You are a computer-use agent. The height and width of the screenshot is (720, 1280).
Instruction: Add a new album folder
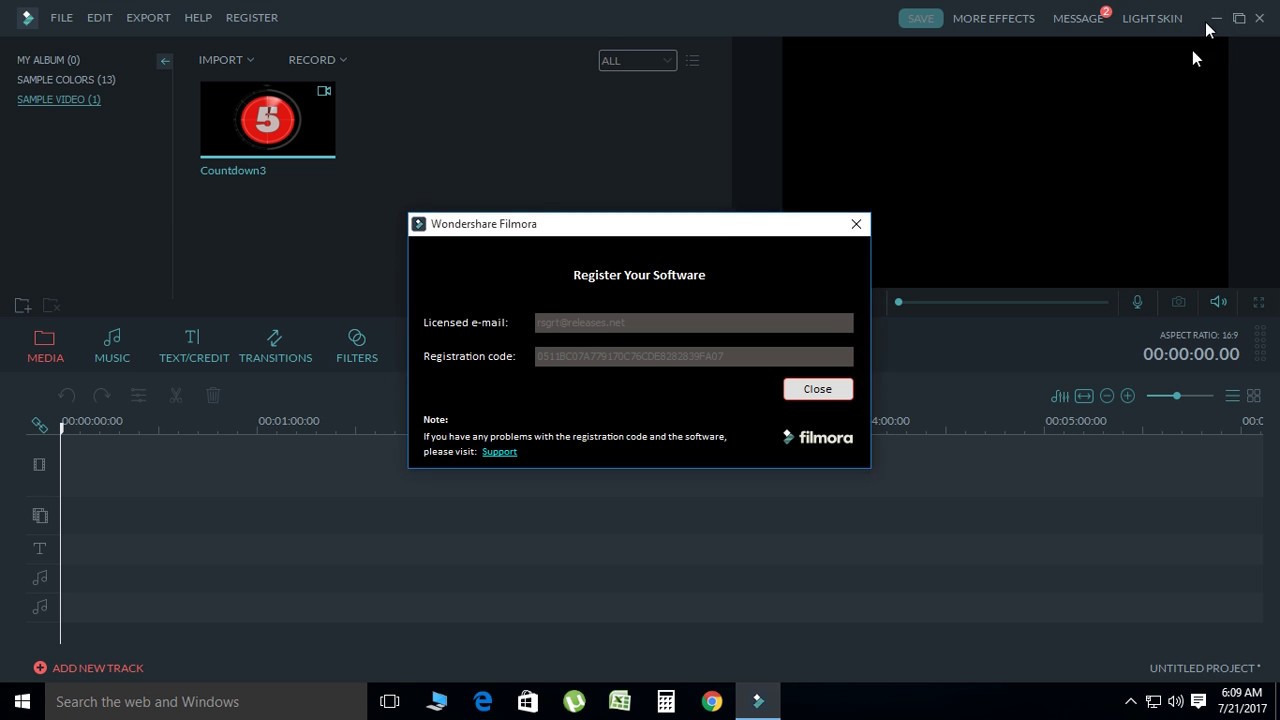point(22,305)
